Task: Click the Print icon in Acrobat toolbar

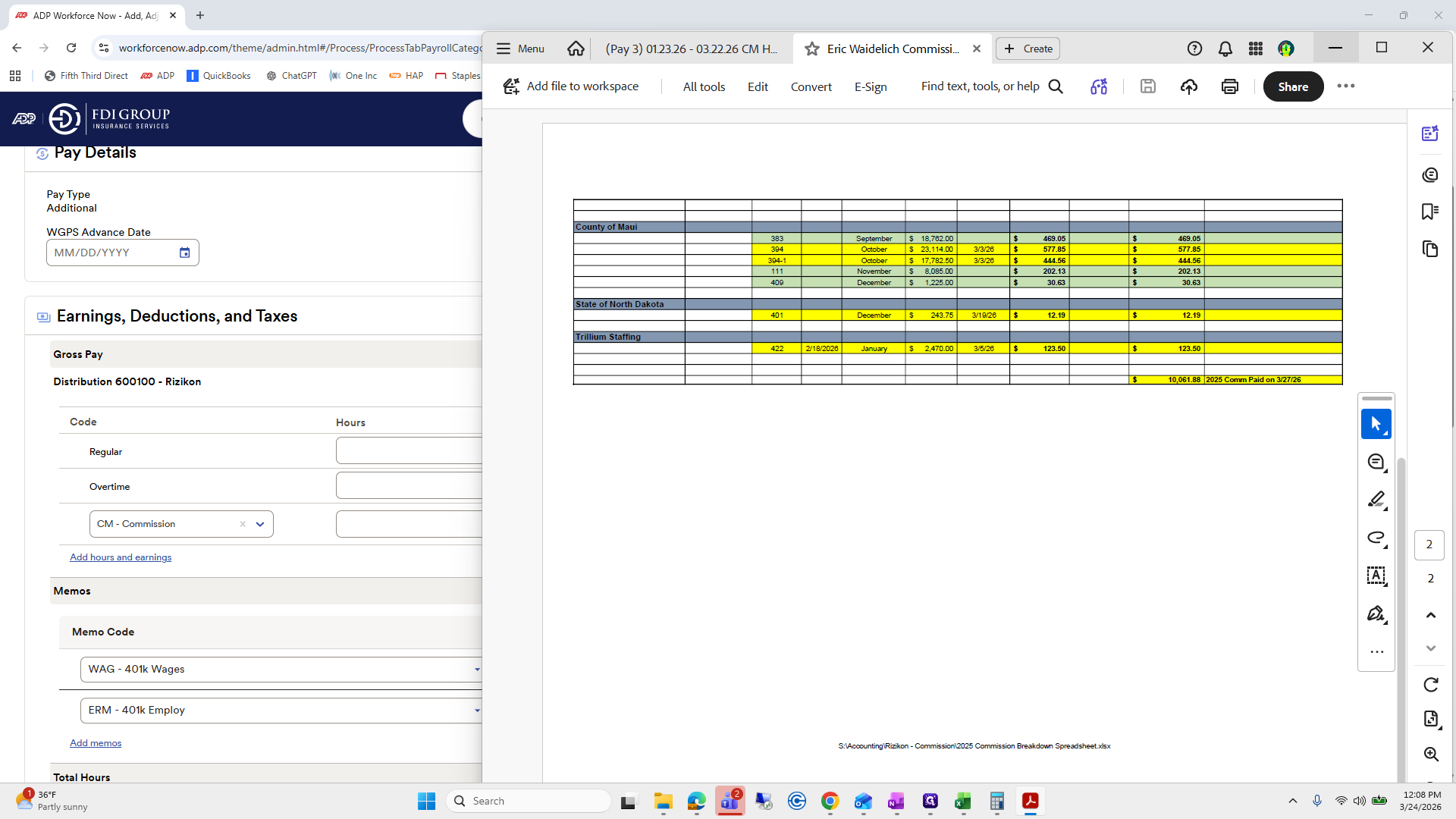Action: click(1229, 86)
